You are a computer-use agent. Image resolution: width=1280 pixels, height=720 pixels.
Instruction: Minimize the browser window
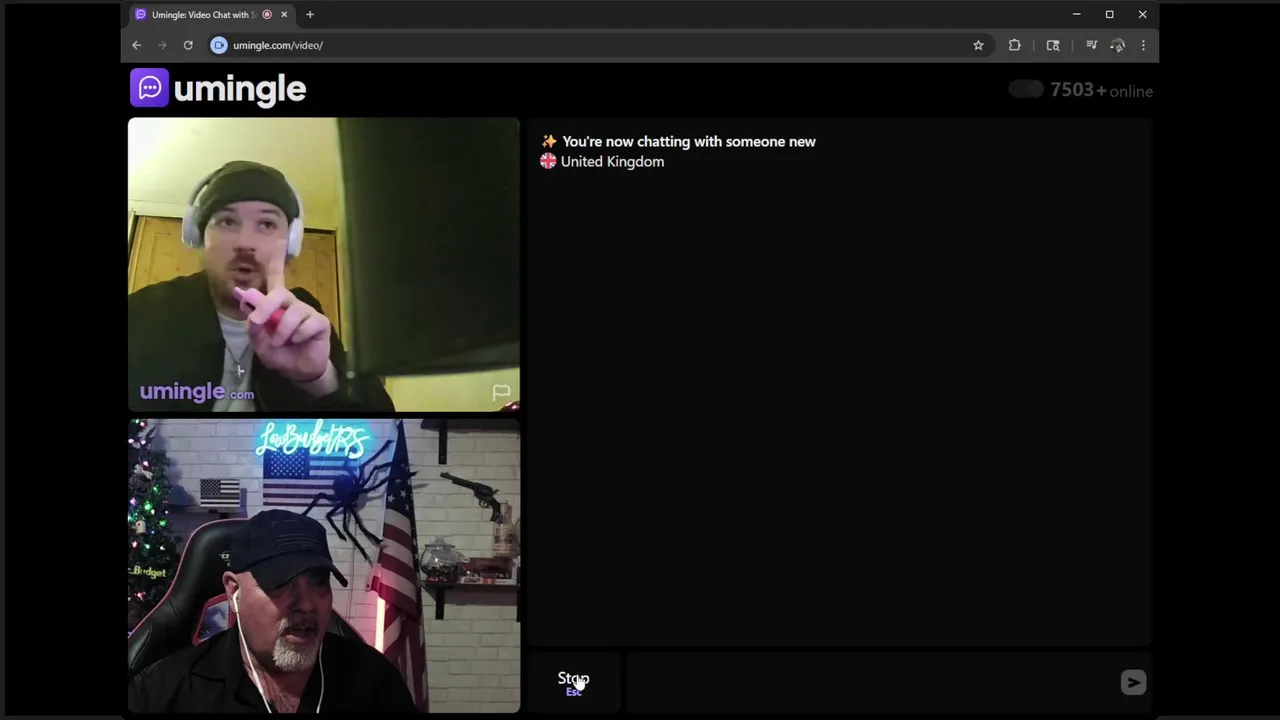1077,15
